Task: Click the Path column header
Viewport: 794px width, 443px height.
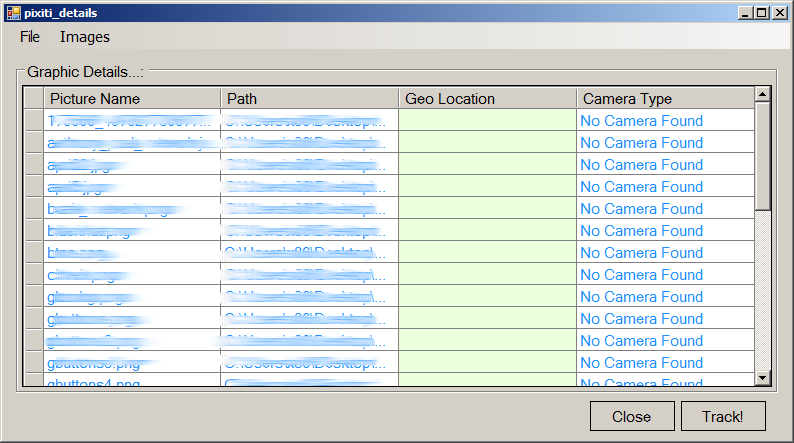Action: [309, 98]
